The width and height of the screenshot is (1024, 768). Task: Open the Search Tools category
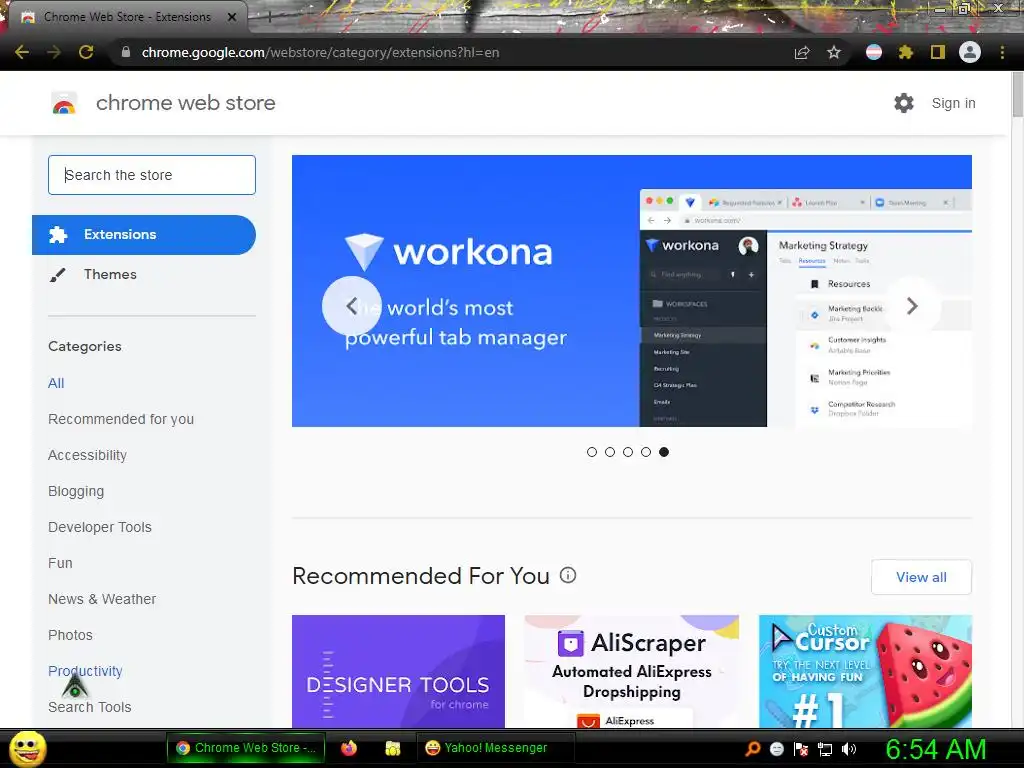pyautogui.click(x=89, y=707)
